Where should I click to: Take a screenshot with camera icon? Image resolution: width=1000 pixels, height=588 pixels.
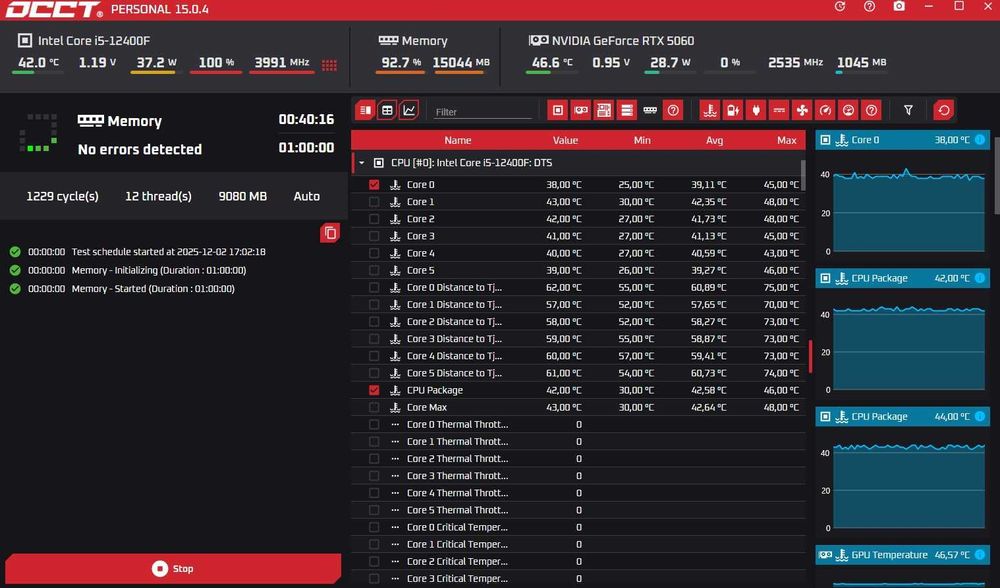tap(899, 6)
